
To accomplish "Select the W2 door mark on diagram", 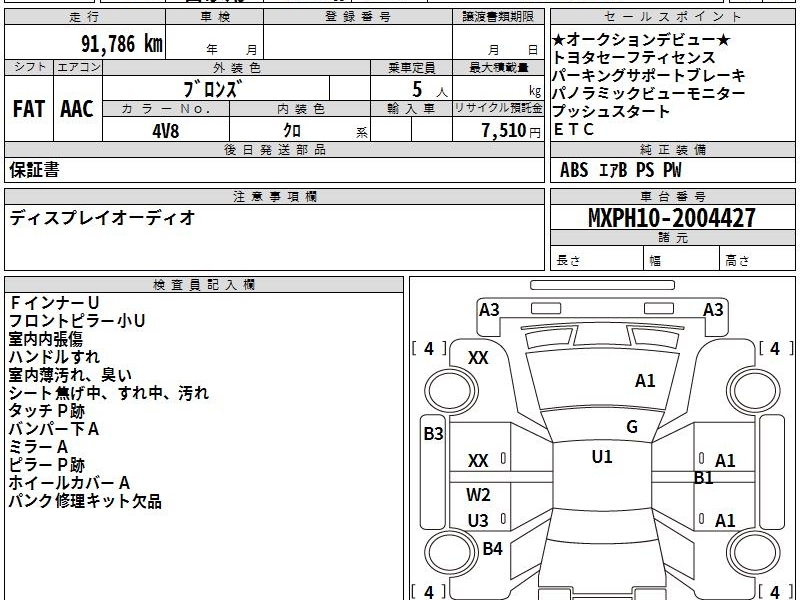I will point(478,494).
